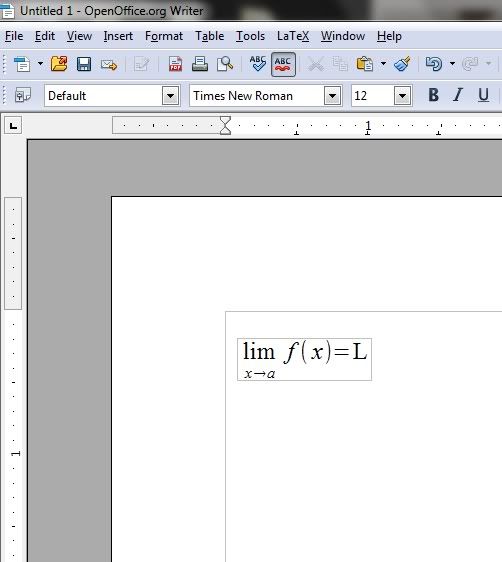This screenshot has height=562, width=502.
Task: Click the tab stop type selector
Action: 13,125
